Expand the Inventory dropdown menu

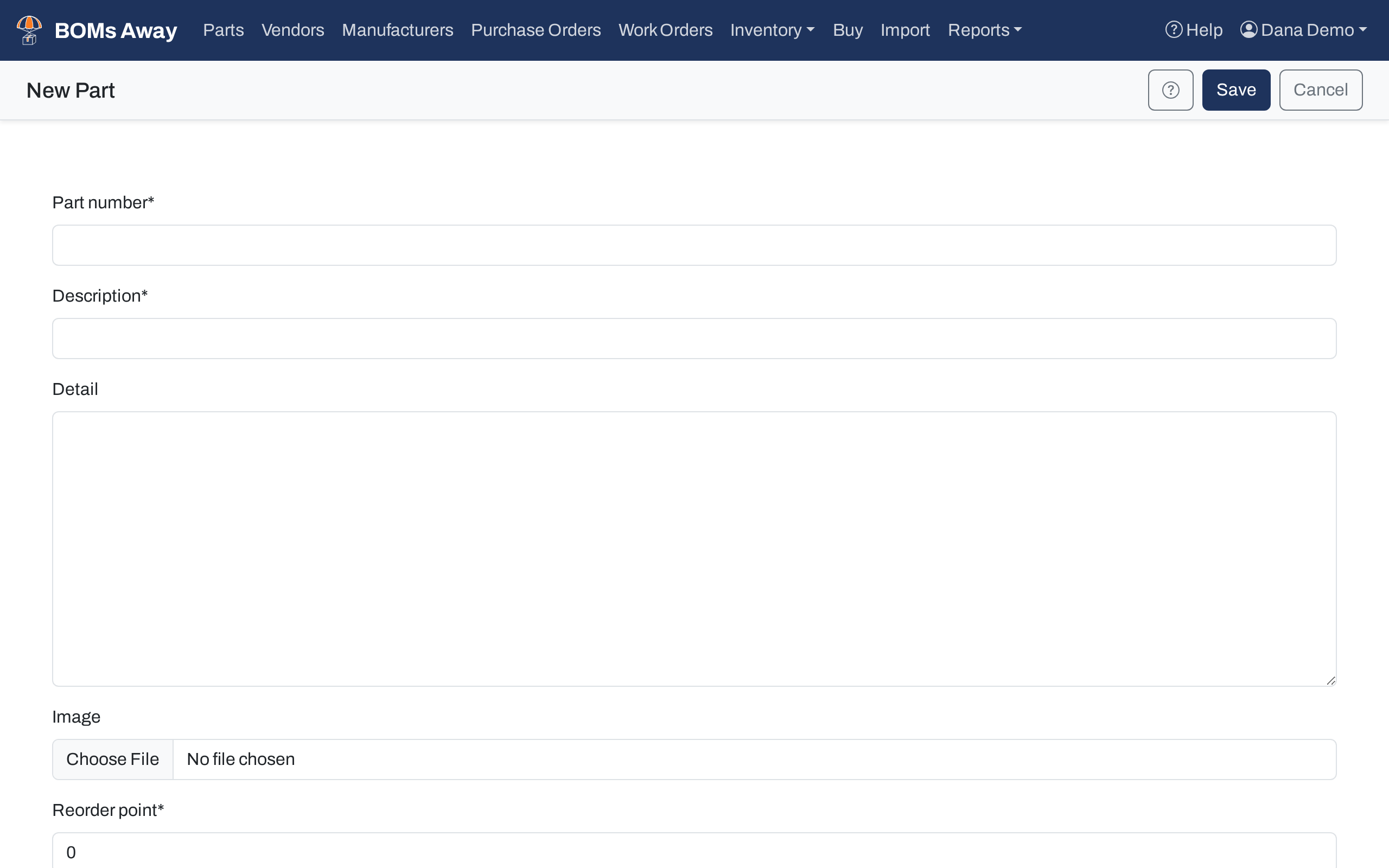pyautogui.click(x=772, y=30)
